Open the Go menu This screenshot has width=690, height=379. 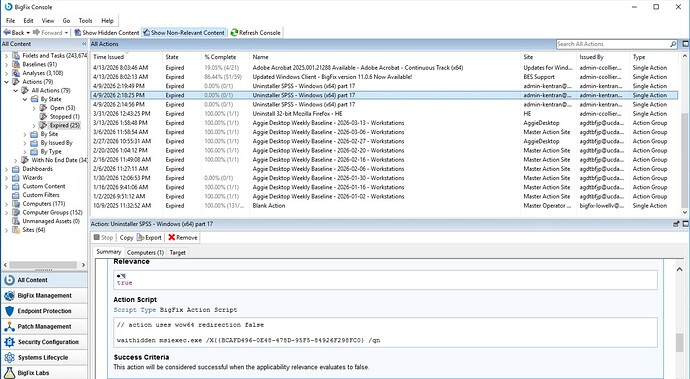[66, 21]
